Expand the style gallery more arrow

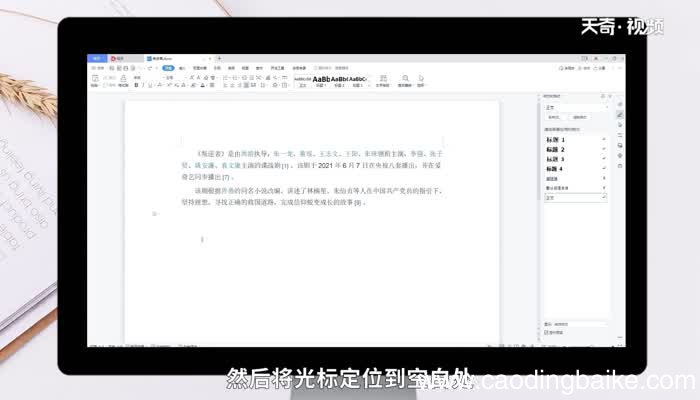click(x=369, y=85)
